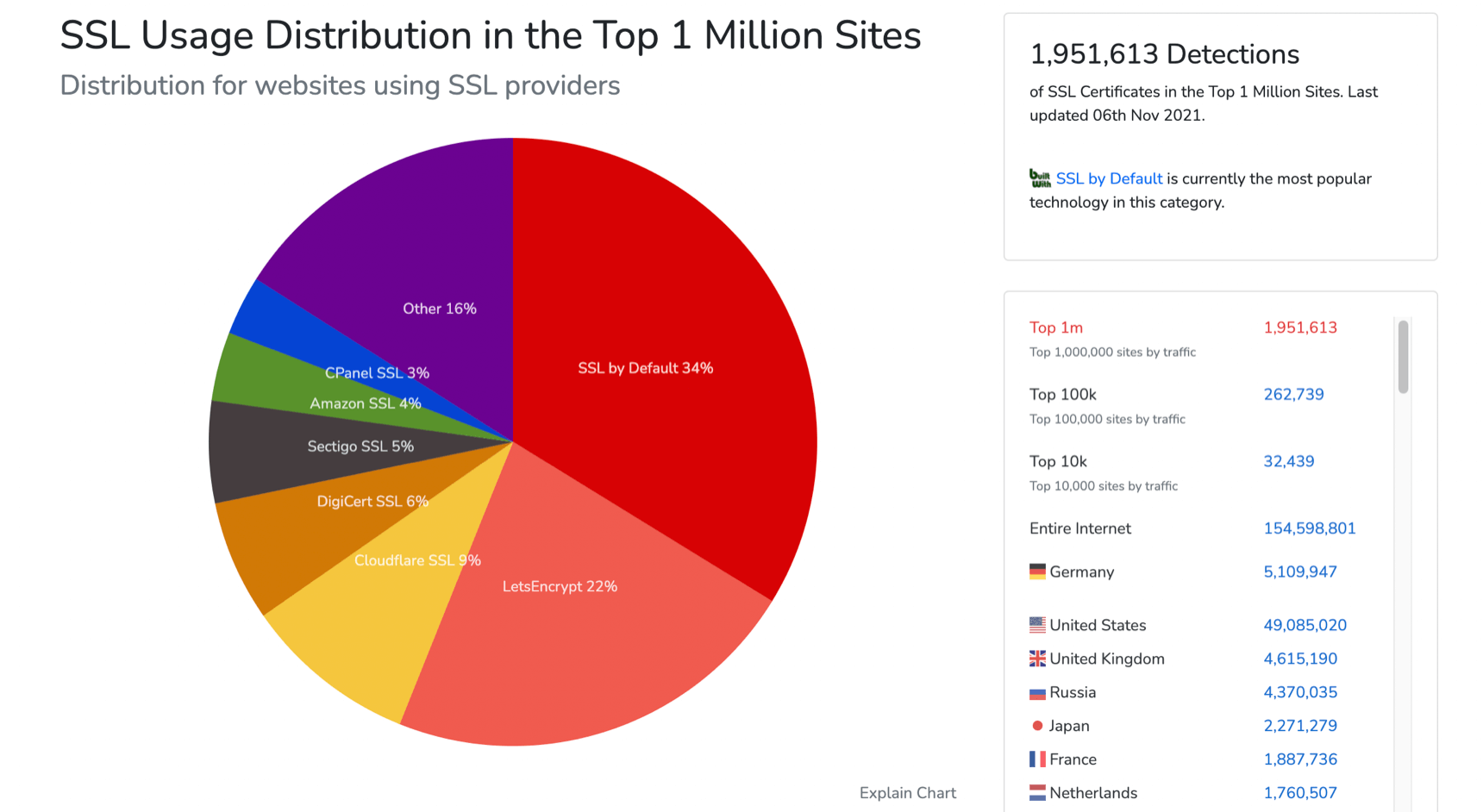This screenshot has height=812, width=1483.
Task: Click the Top 1,000,000 sites by traffic text
Action: pos(1112,352)
